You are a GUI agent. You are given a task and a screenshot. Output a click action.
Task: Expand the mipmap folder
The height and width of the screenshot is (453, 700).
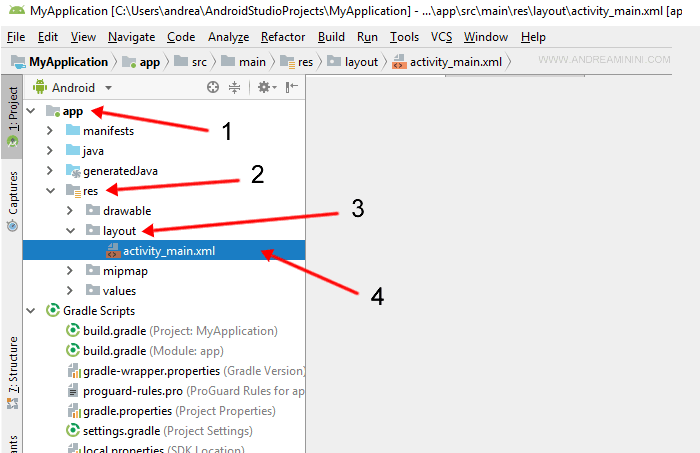70,271
